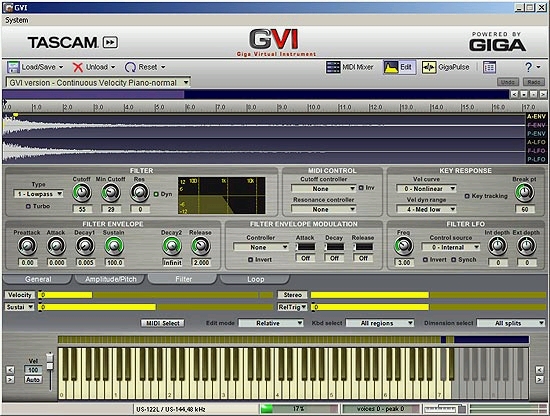Open the Load/Save disk icon

13,67
